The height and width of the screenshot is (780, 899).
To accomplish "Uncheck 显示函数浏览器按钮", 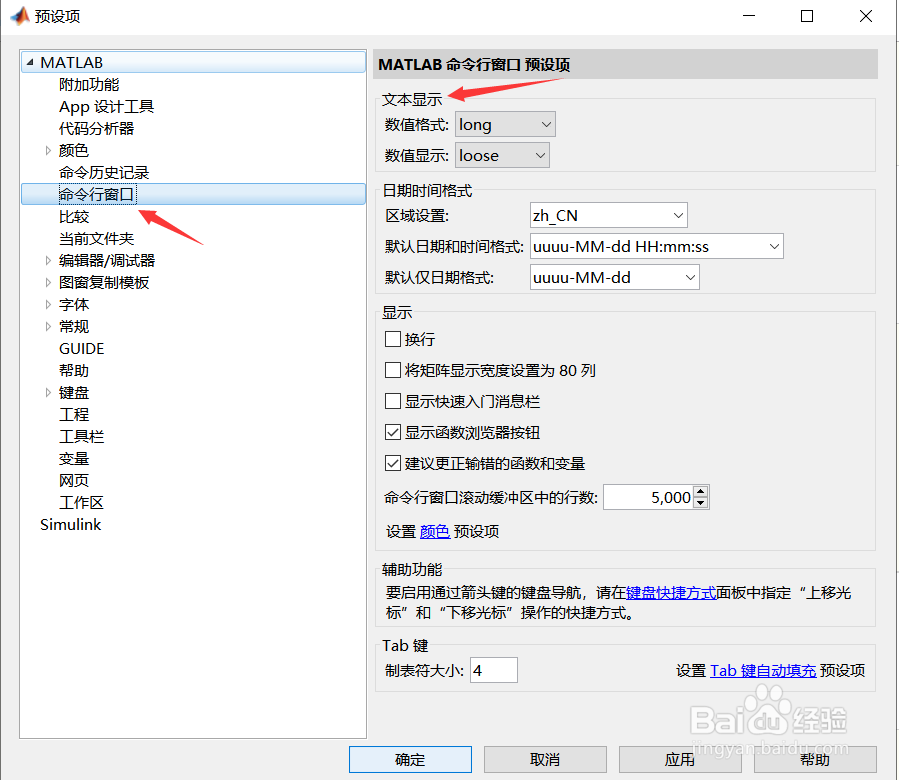I will [393, 432].
